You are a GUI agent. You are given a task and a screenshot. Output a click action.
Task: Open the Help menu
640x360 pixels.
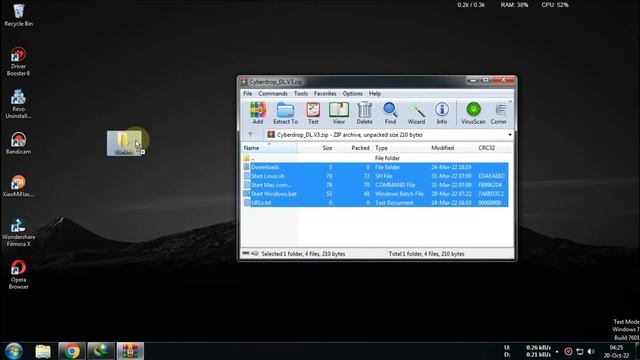point(375,93)
